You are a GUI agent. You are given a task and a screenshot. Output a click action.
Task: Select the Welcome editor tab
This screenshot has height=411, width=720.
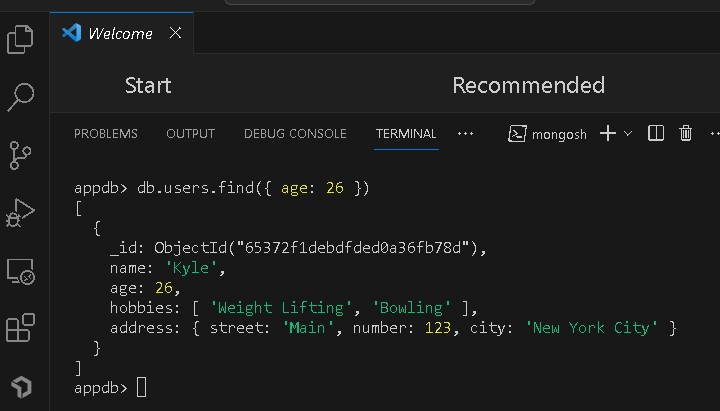(119, 33)
